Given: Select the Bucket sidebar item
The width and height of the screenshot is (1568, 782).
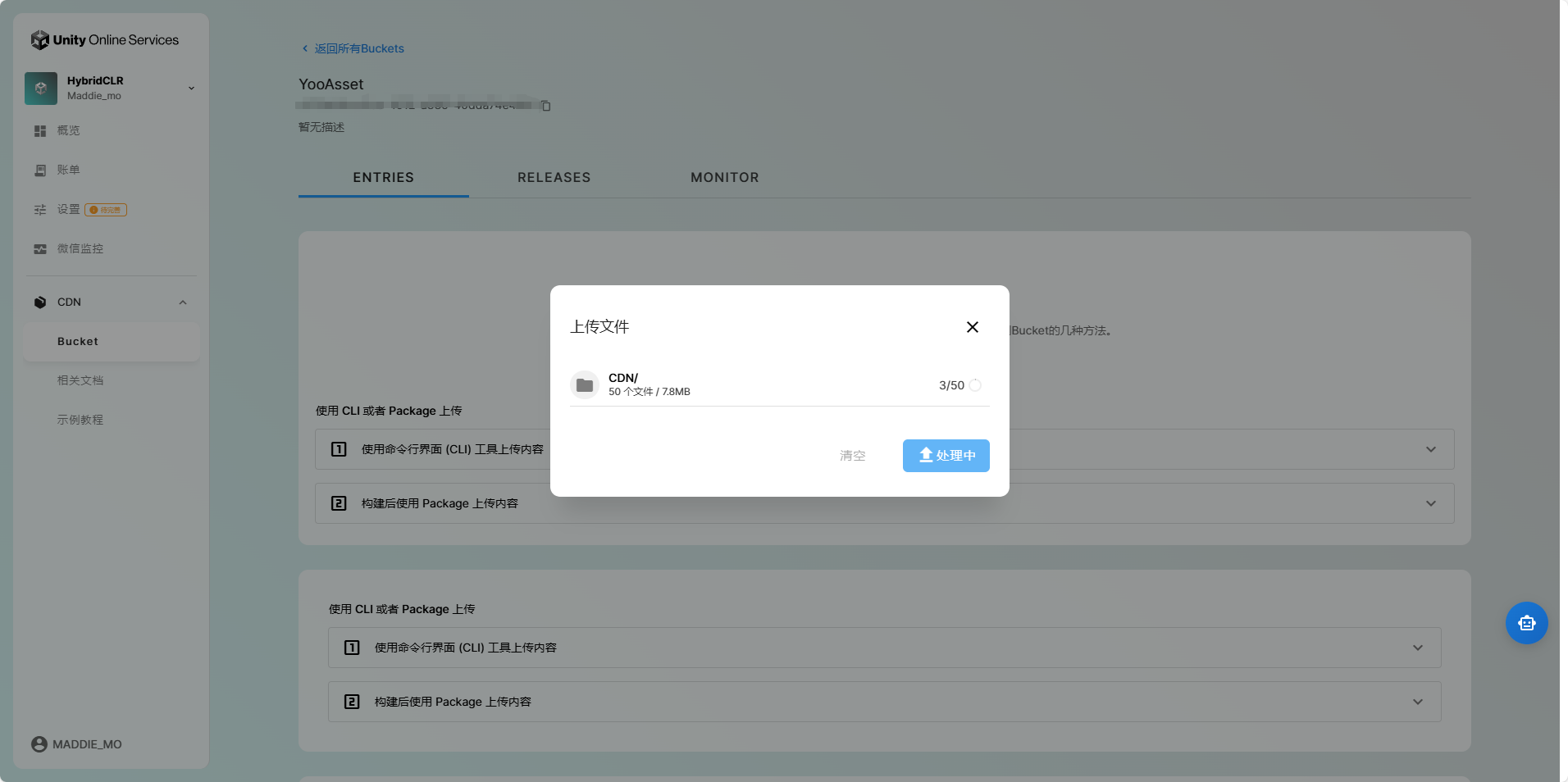Looking at the screenshot, I should click(x=112, y=342).
